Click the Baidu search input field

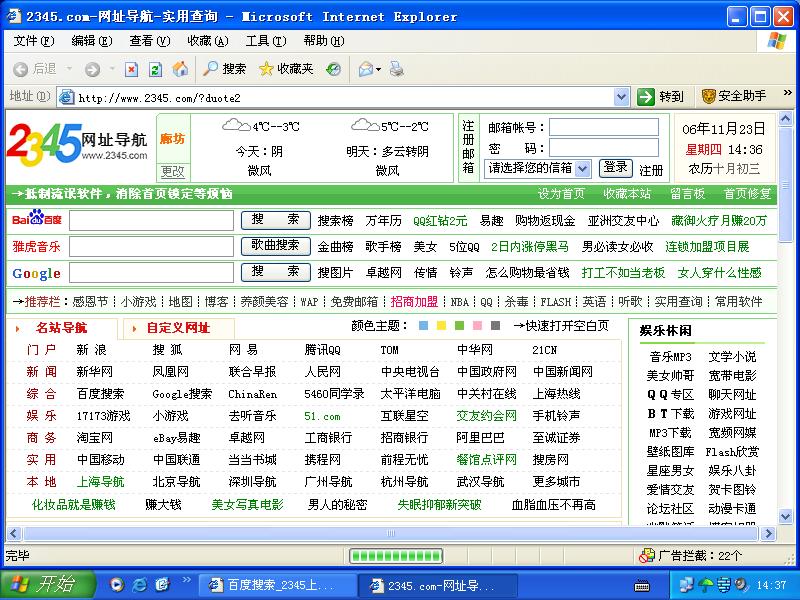coord(152,221)
